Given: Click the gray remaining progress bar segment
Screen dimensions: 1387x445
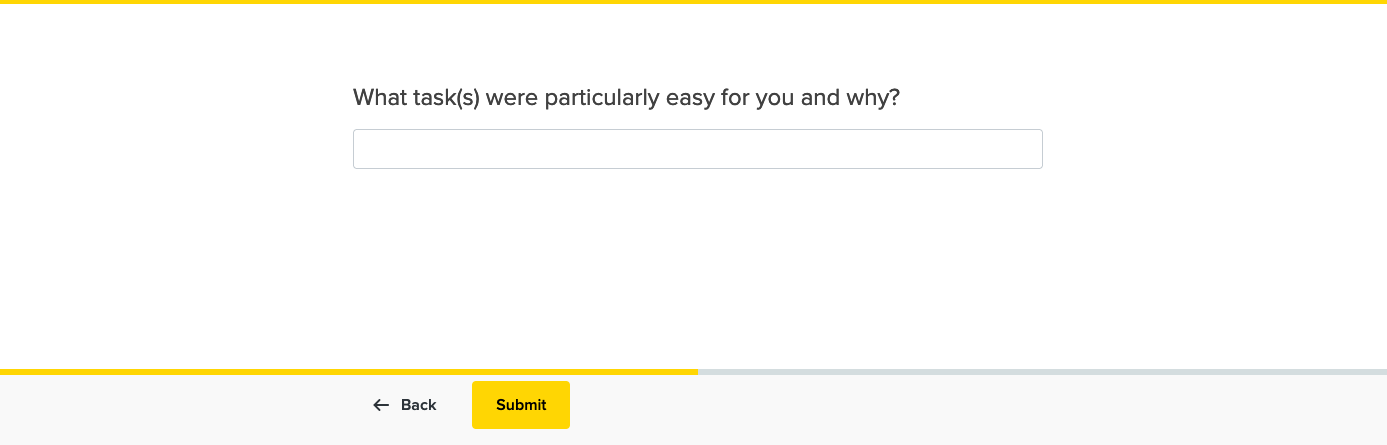Looking at the screenshot, I should (x=1041, y=372).
